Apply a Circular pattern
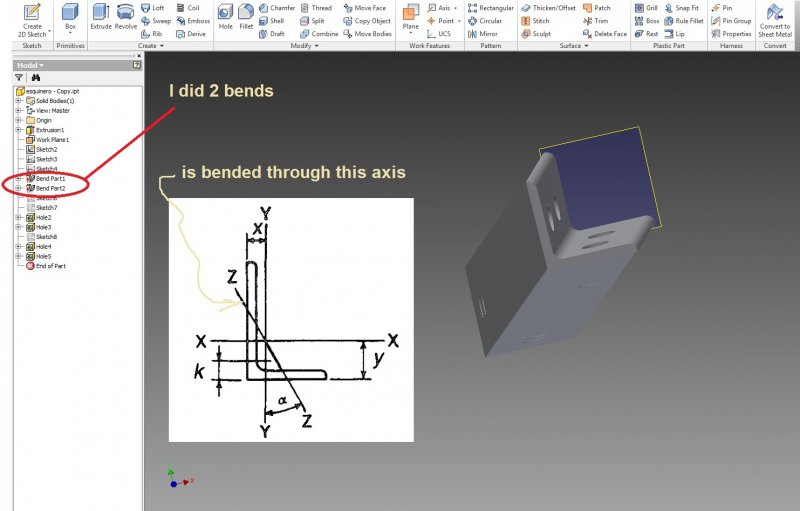 [485, 21]
